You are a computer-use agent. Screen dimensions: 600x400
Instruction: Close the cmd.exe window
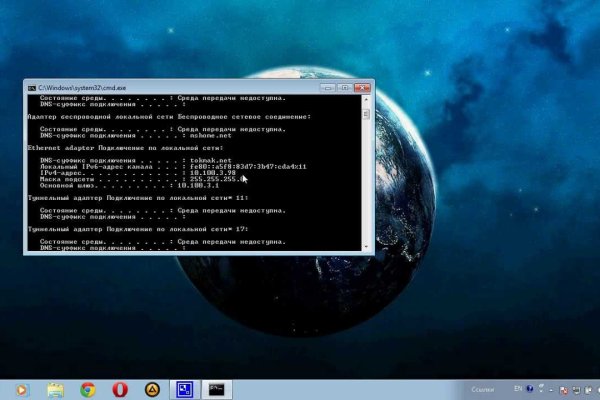(x=360, y=87)
